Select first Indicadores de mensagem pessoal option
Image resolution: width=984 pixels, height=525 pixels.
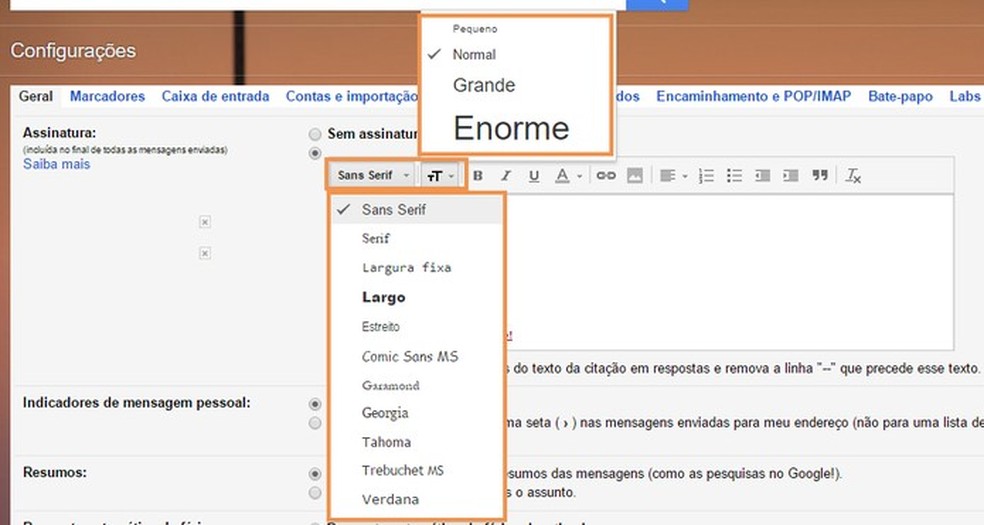click(315, 404)
